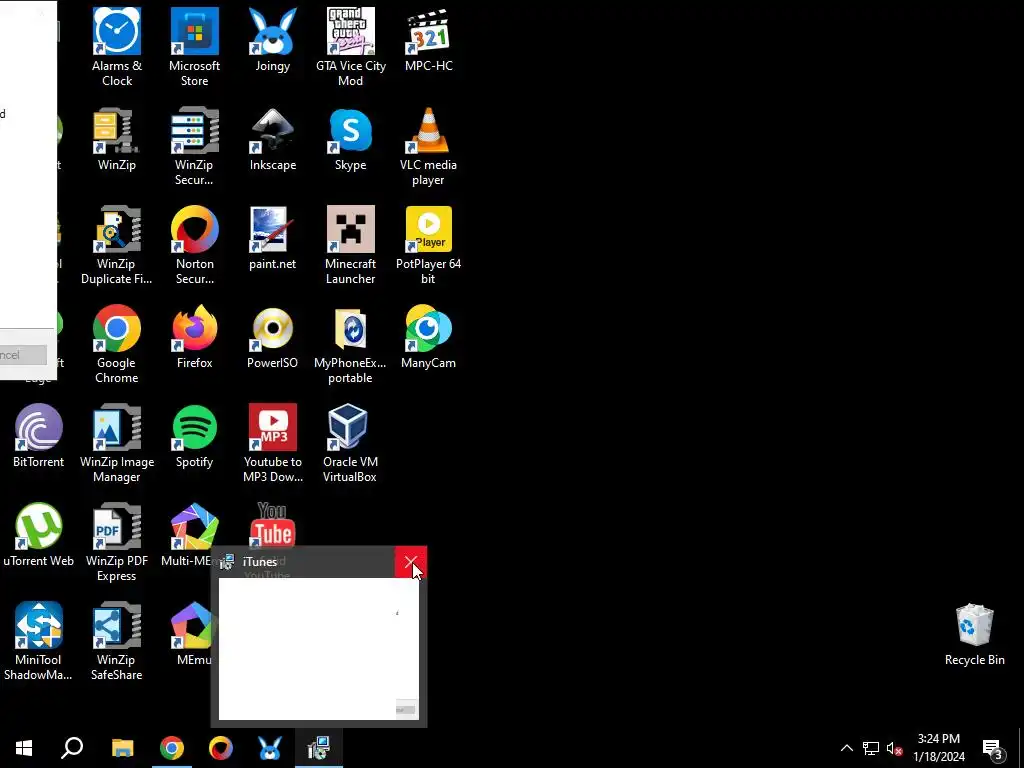Open the Windows Start menu
Screen dimensions: 1024x768
[24, 748]
